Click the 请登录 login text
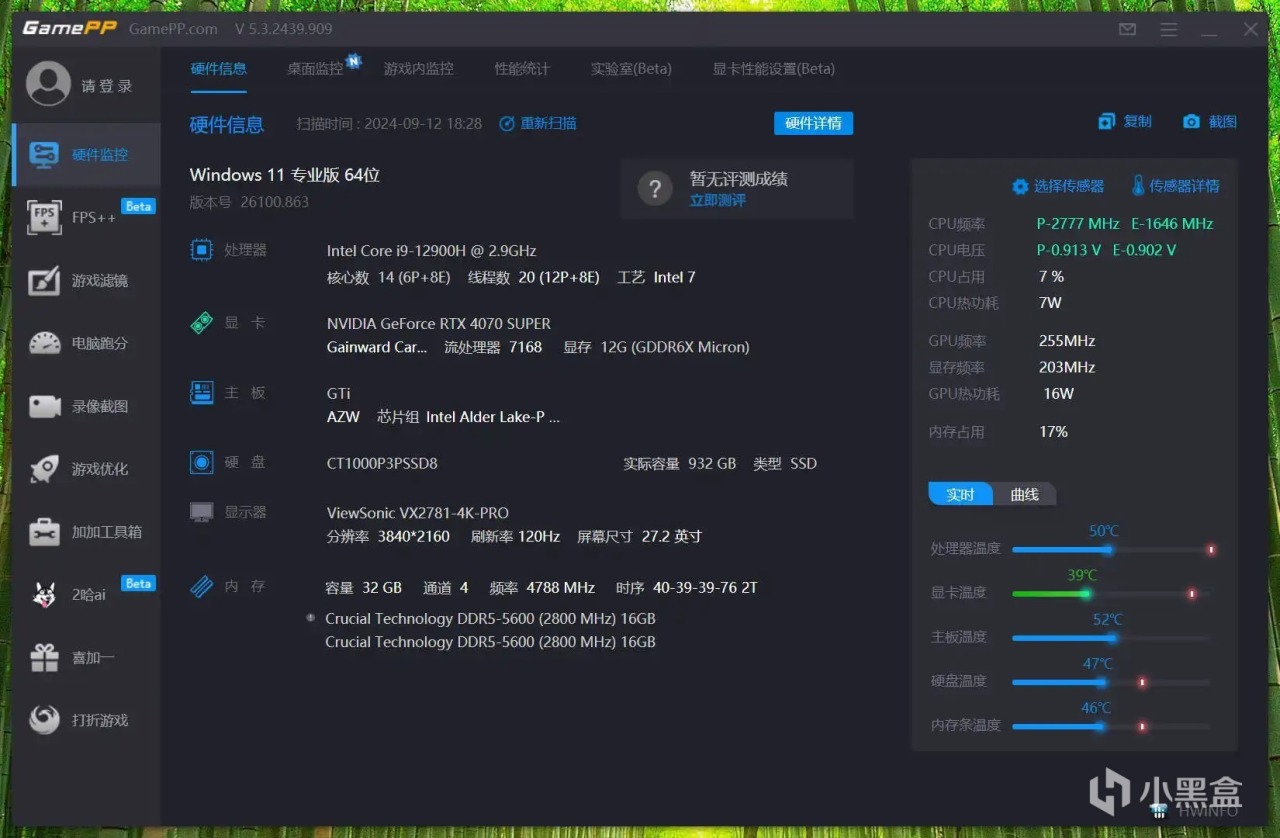Viewport: 1280px width, 838px height. click(x=107, y=86)
